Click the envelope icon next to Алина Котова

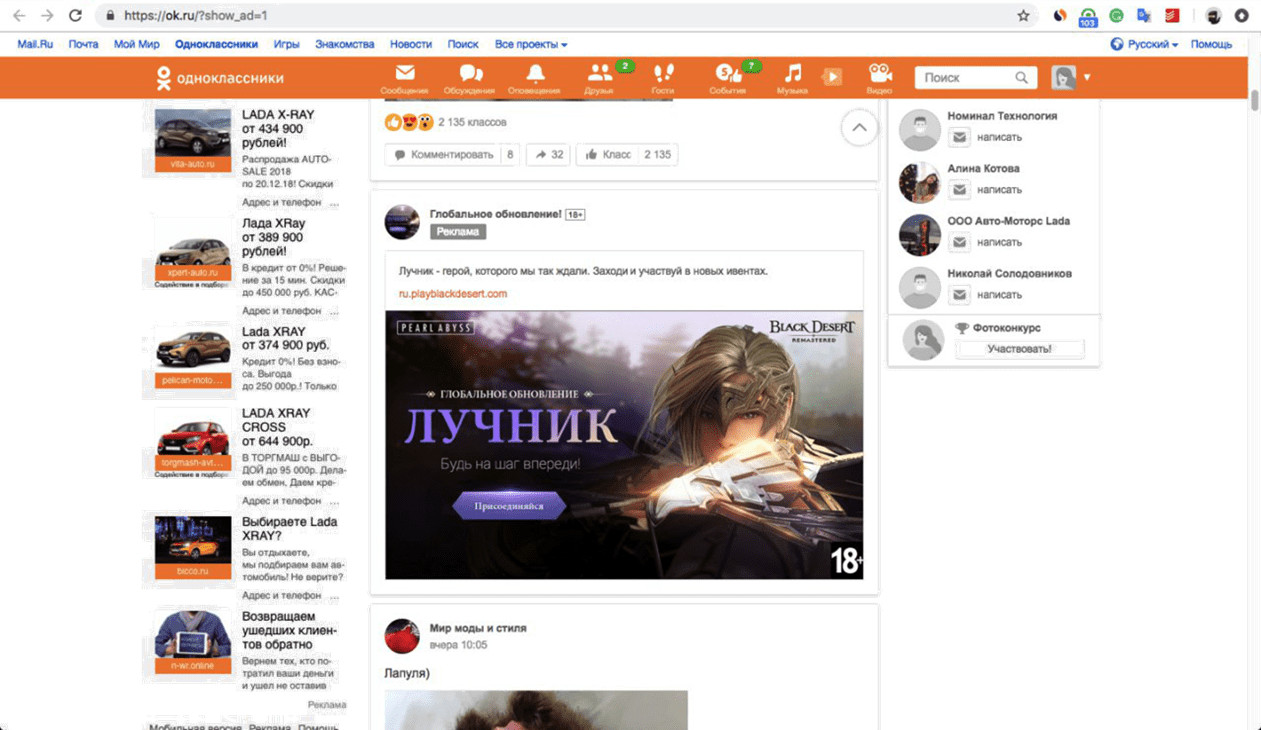pos(959,190)
